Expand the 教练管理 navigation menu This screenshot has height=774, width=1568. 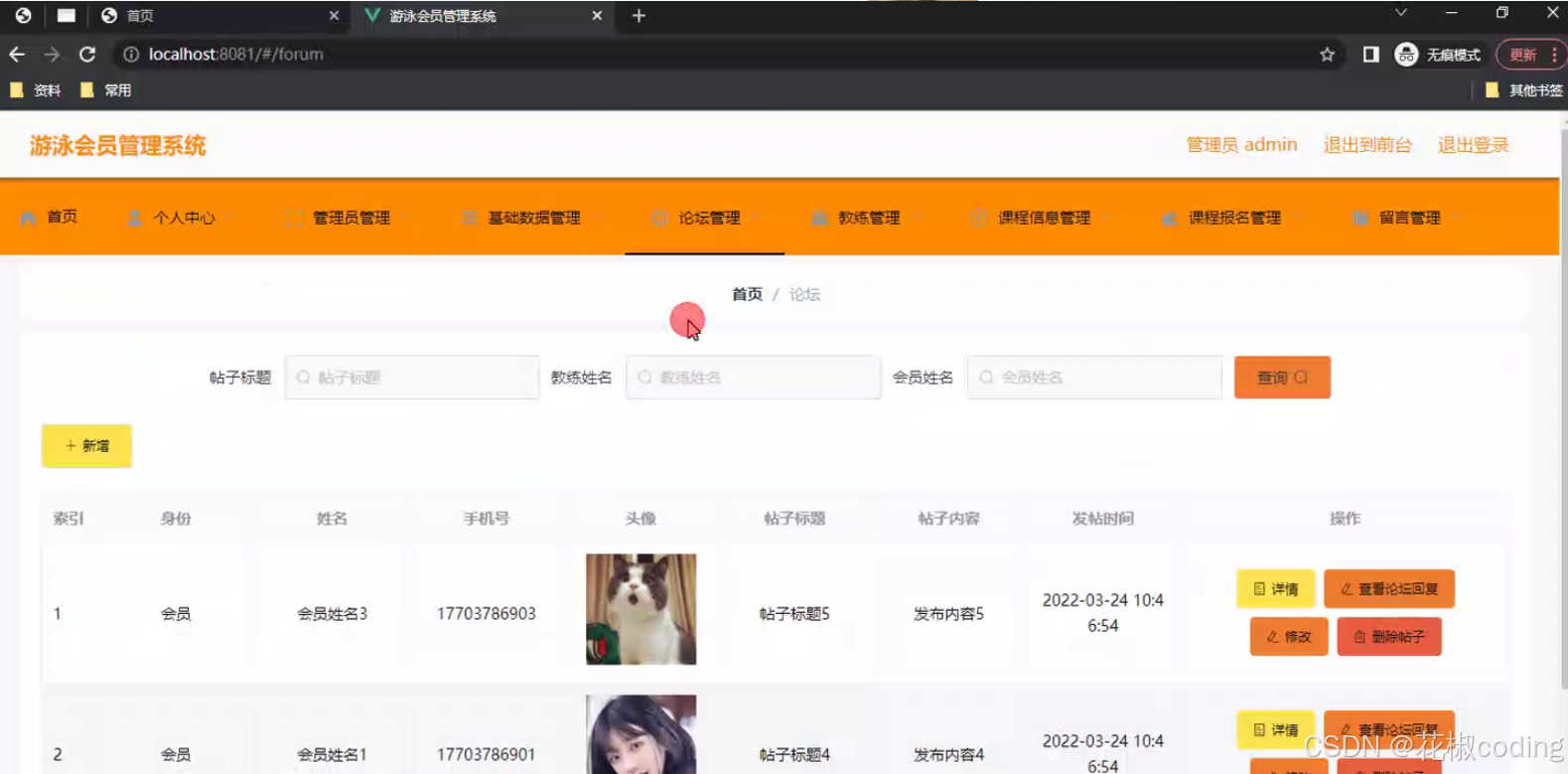click(x=864, y=218)
